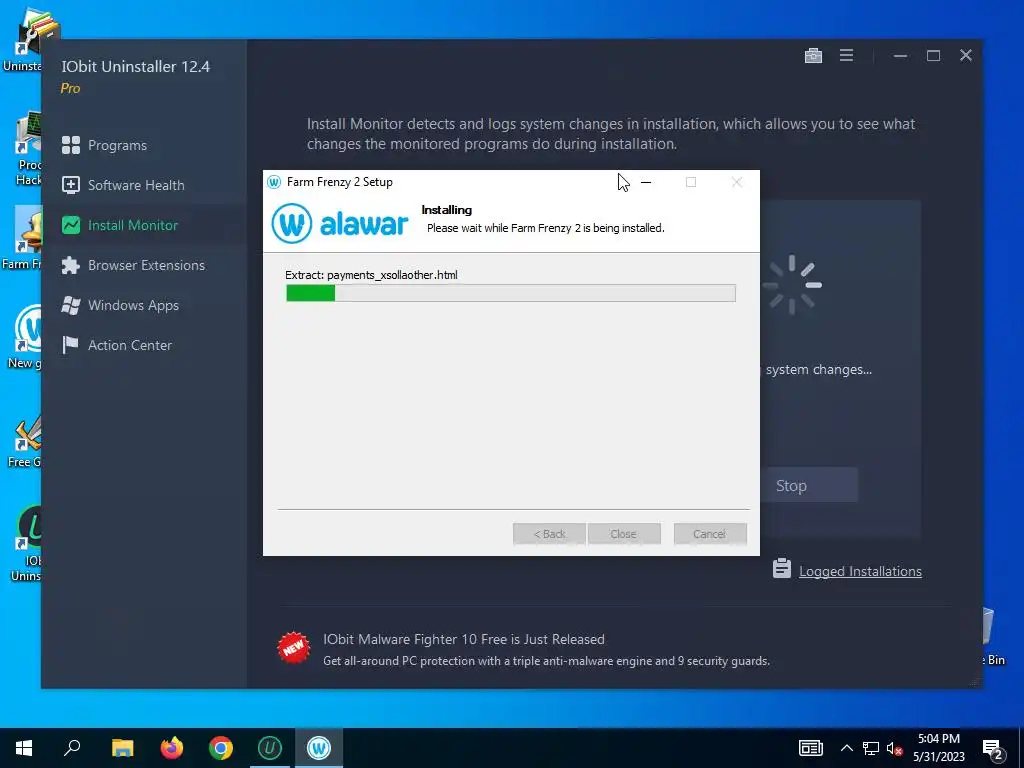Image resolution: width=1024 pixels, height=768 pixels.
Task: Click the greyed Close button in setup
Action: 624,534
